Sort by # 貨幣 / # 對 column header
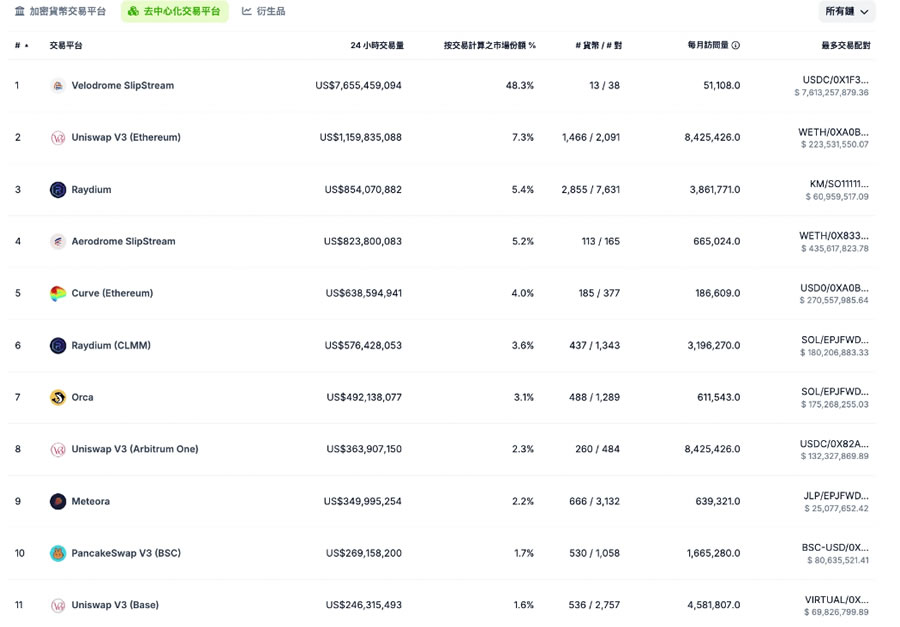The height and width of the screenshot is (627, 900). point(599,45)
